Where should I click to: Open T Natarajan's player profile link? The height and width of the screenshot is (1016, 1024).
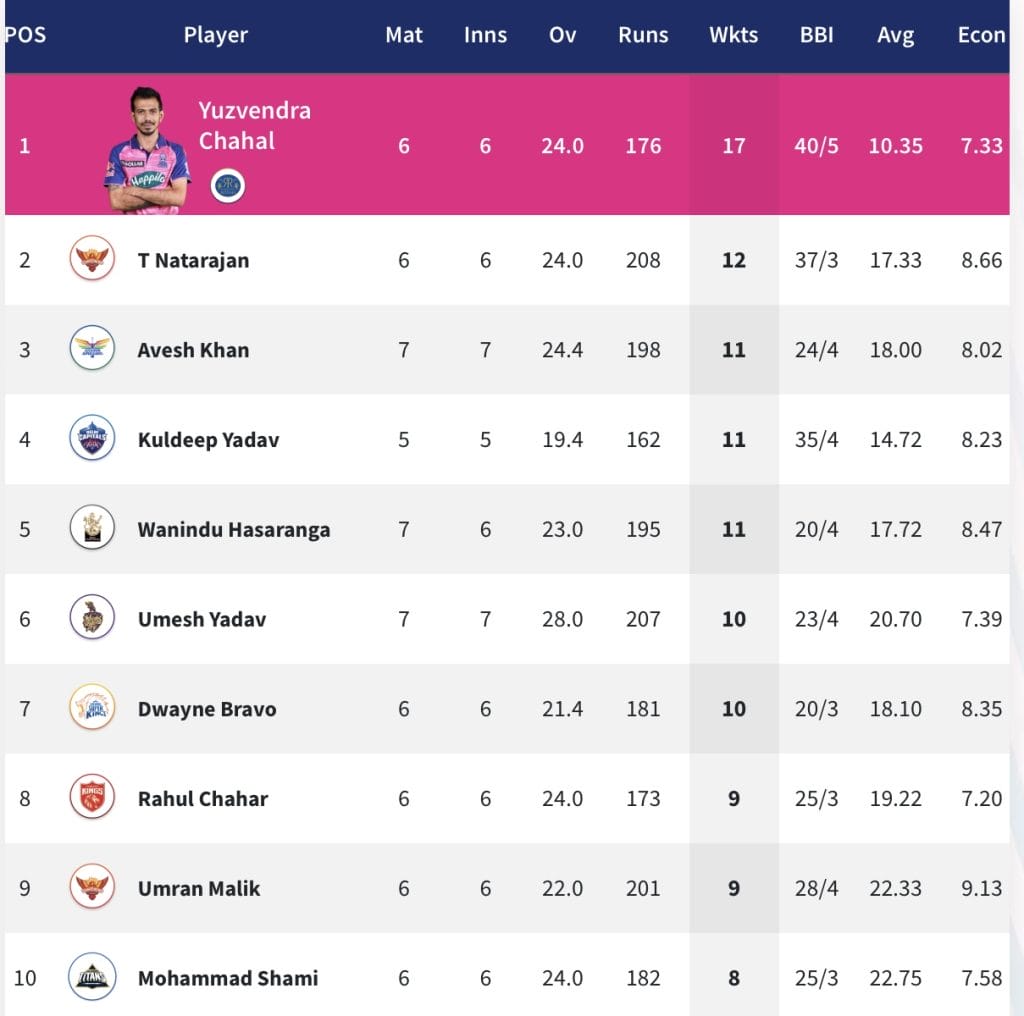[x=193, y=260]
